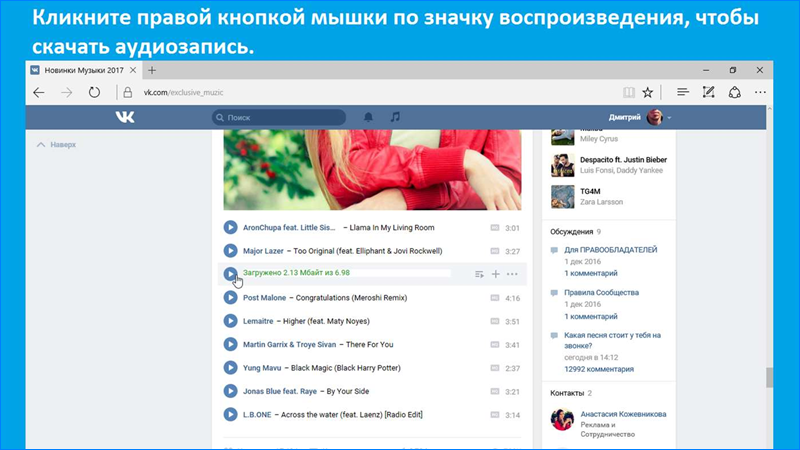The height and width of the screenshot is (450, 800).
Task: Show lyrics icon for Lemaitre track
Action: click(x=494, y=321)
